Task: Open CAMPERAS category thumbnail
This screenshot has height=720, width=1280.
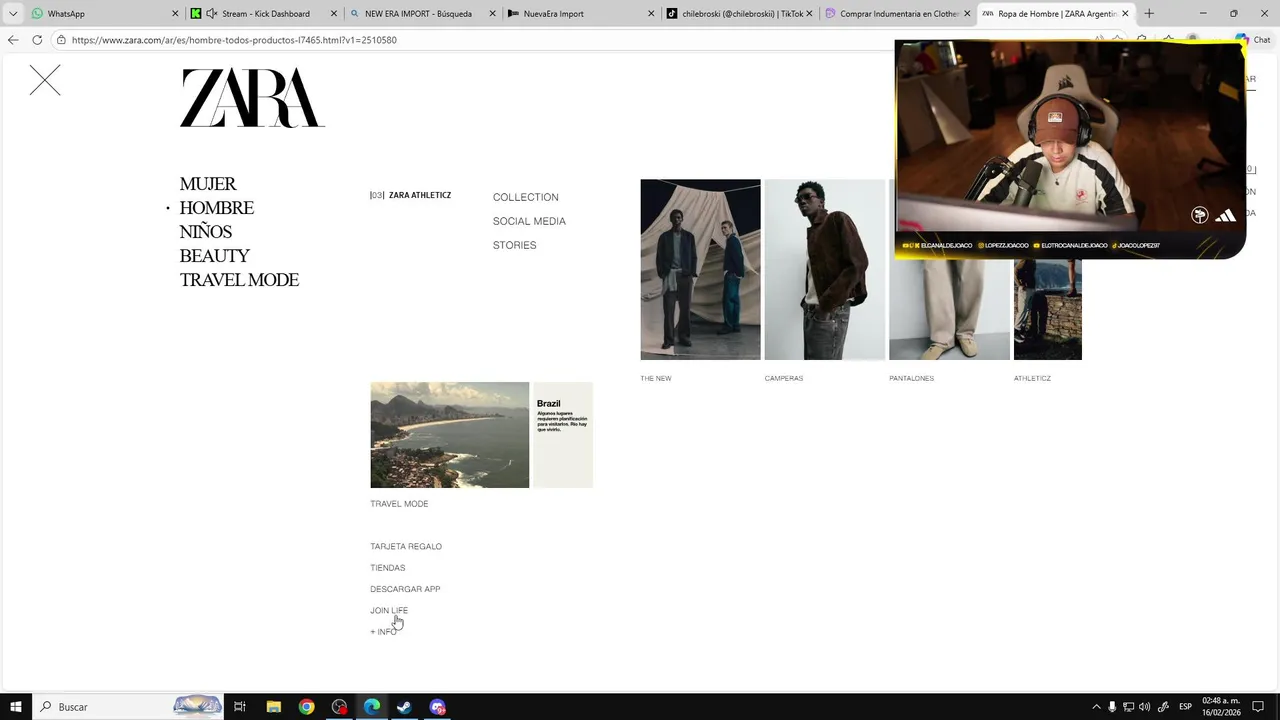Action: (x=825, y=270)
